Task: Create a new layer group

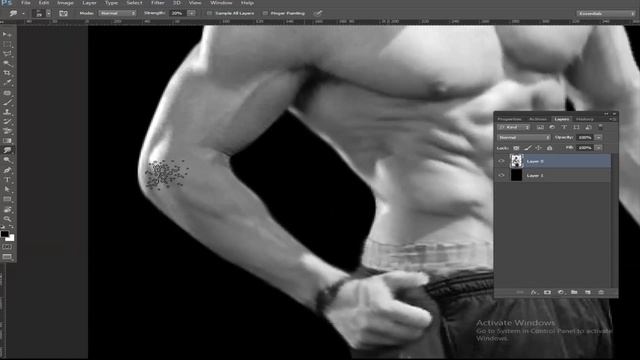Action: [574, 292]
